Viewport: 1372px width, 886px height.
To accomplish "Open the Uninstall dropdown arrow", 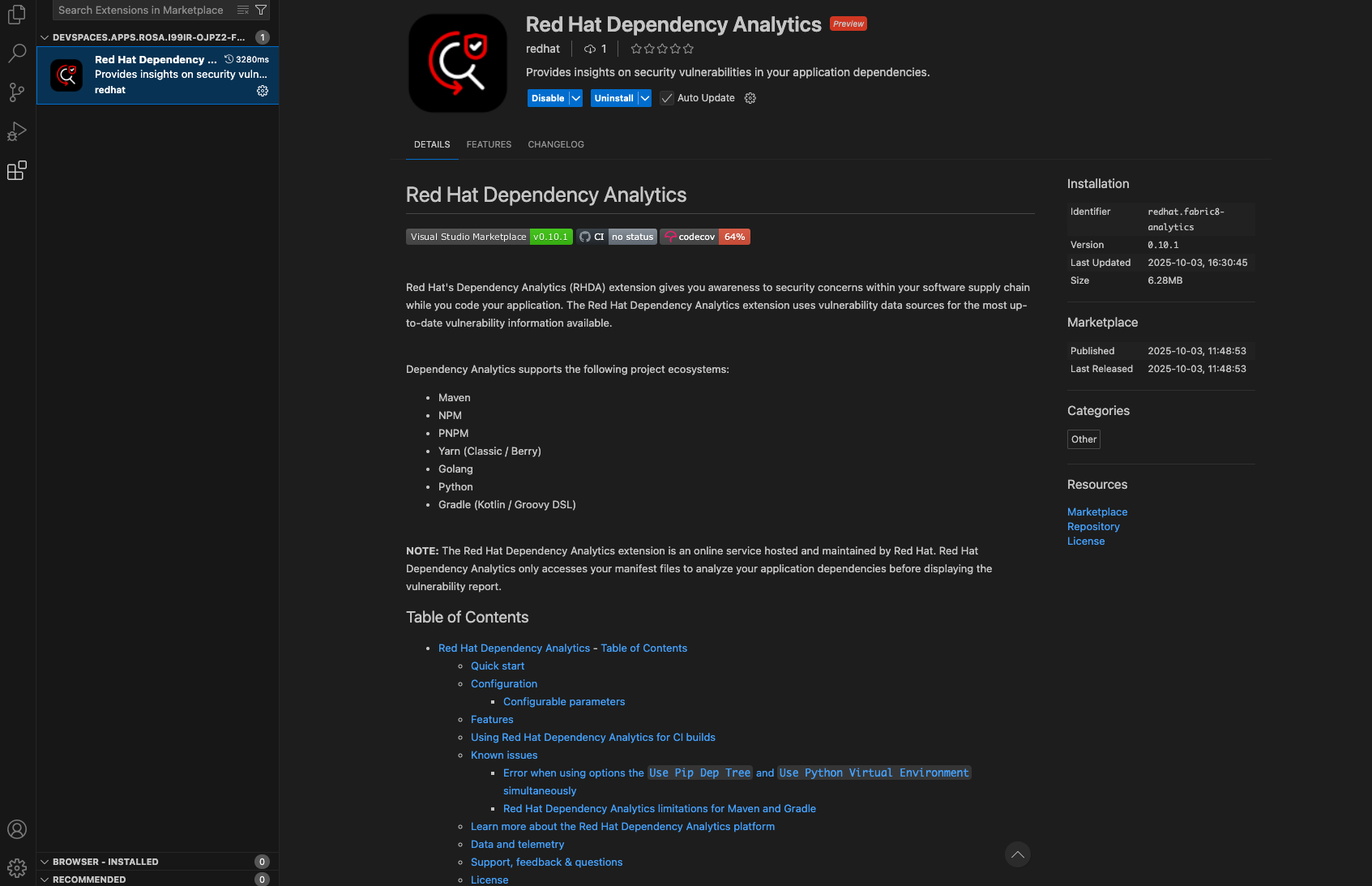I will 645,98.
